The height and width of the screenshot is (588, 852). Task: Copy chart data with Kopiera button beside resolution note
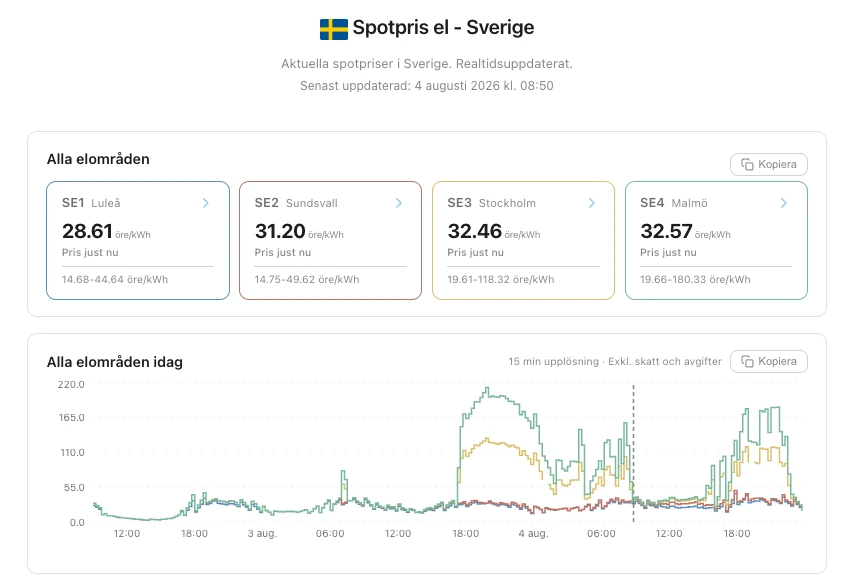pyautogui.click(x=769, y=361)
